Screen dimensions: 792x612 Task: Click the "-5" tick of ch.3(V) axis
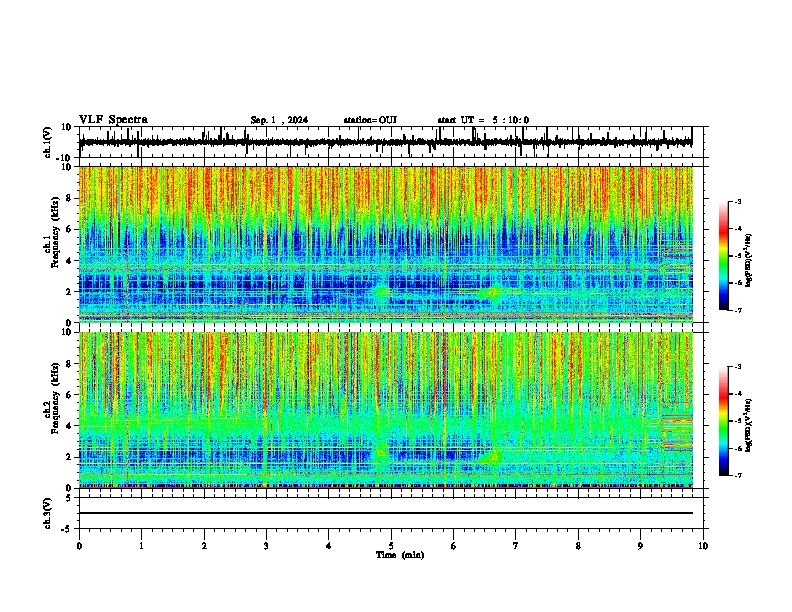(x=68, y=529)
